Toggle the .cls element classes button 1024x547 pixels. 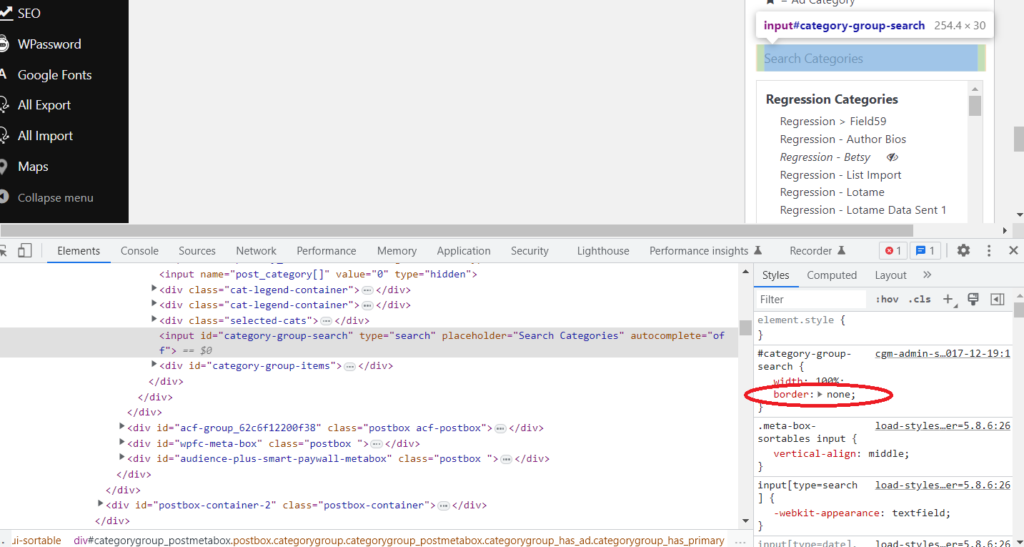click(918, 299)
